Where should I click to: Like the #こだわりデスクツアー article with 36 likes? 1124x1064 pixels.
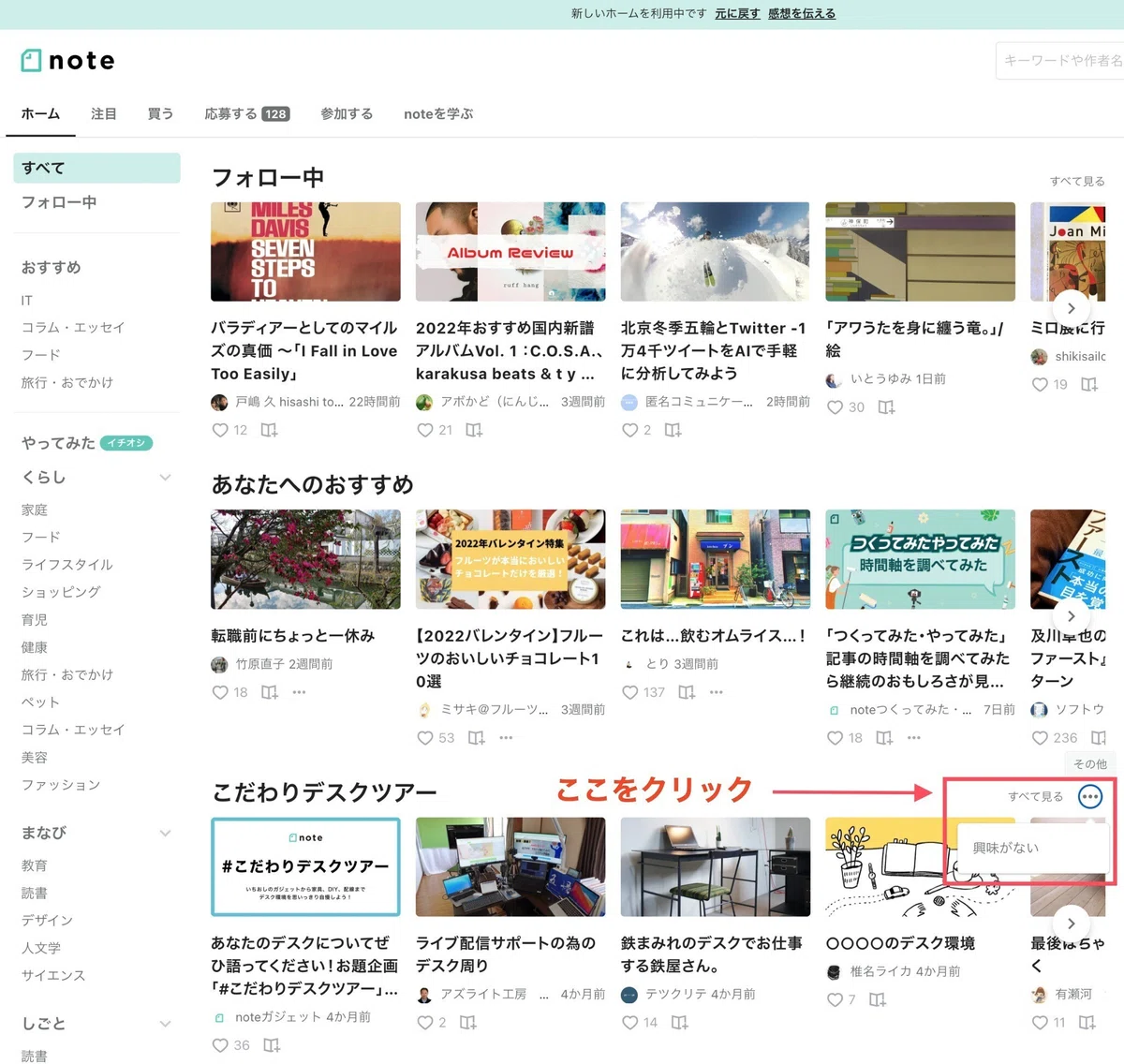click(220, 1045)
